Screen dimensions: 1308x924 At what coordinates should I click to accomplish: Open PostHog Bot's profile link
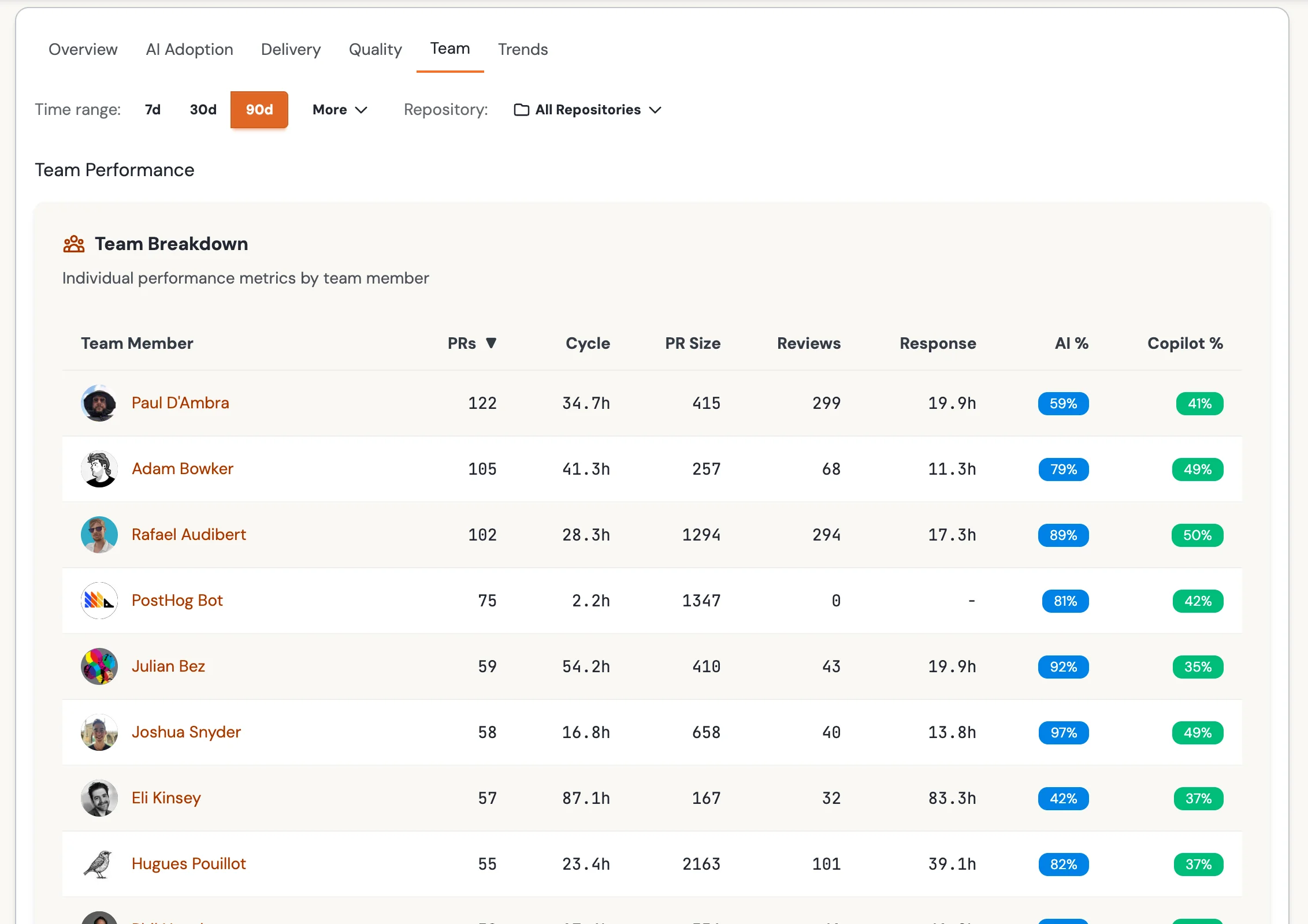[177, 601]
